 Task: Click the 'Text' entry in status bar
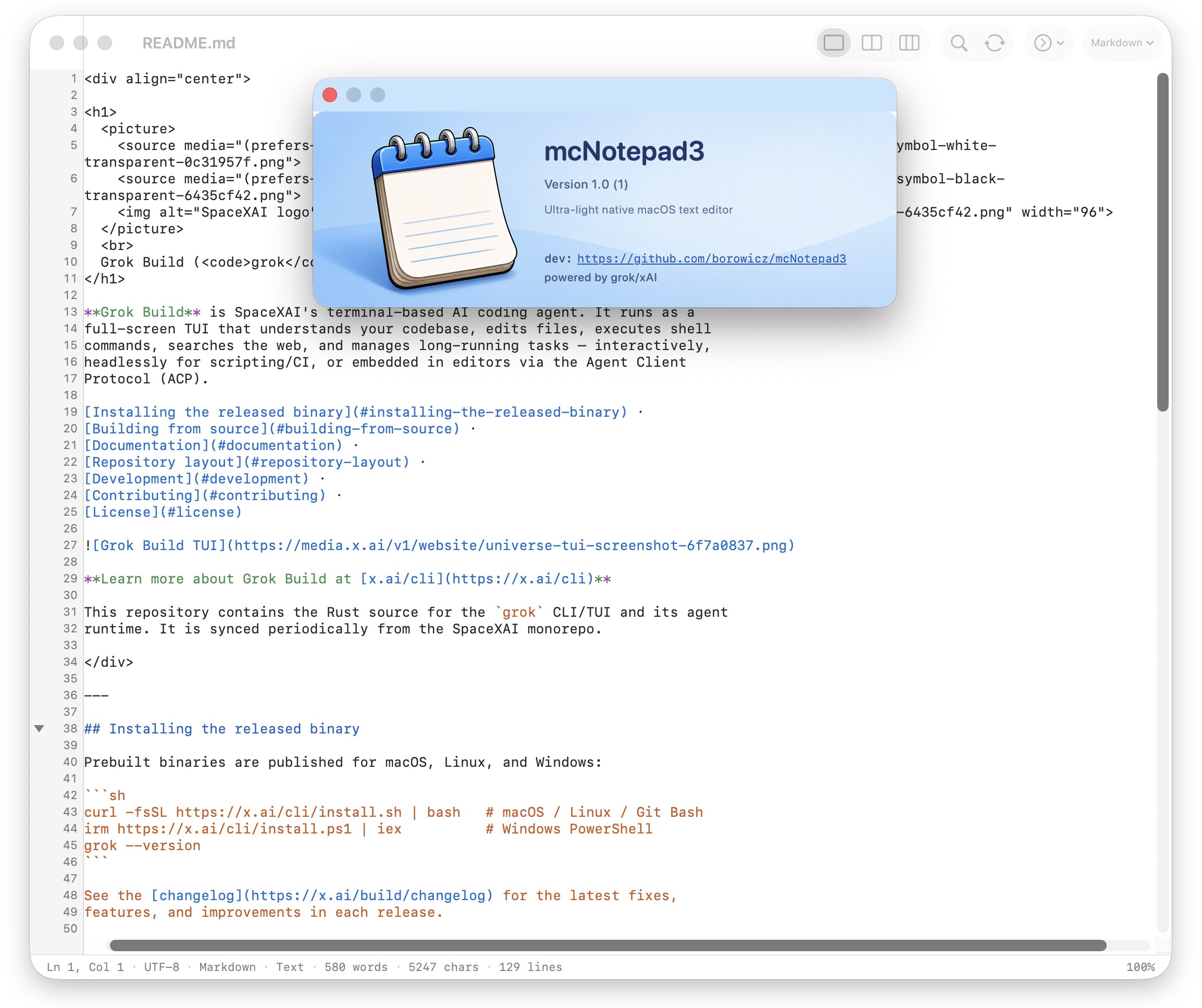(x=290, y=967)
